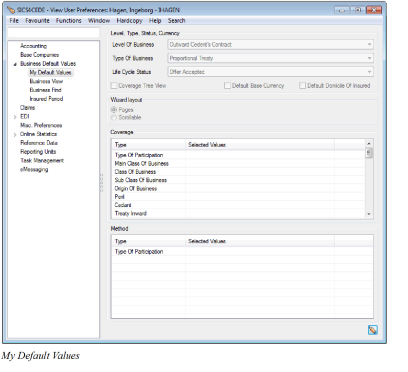Select Claims in the tree
This screenshot has width=408, height=372.
click(27, 108)
